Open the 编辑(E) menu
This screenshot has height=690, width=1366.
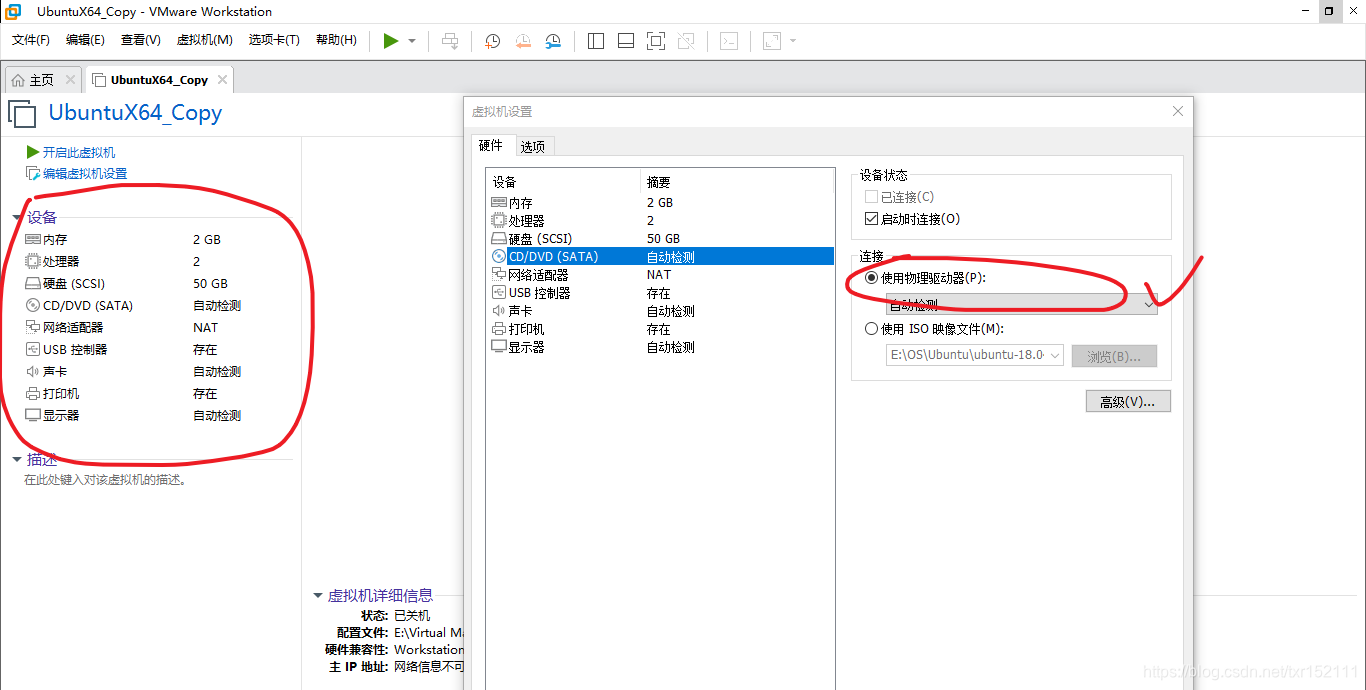[x=85, y=40]
